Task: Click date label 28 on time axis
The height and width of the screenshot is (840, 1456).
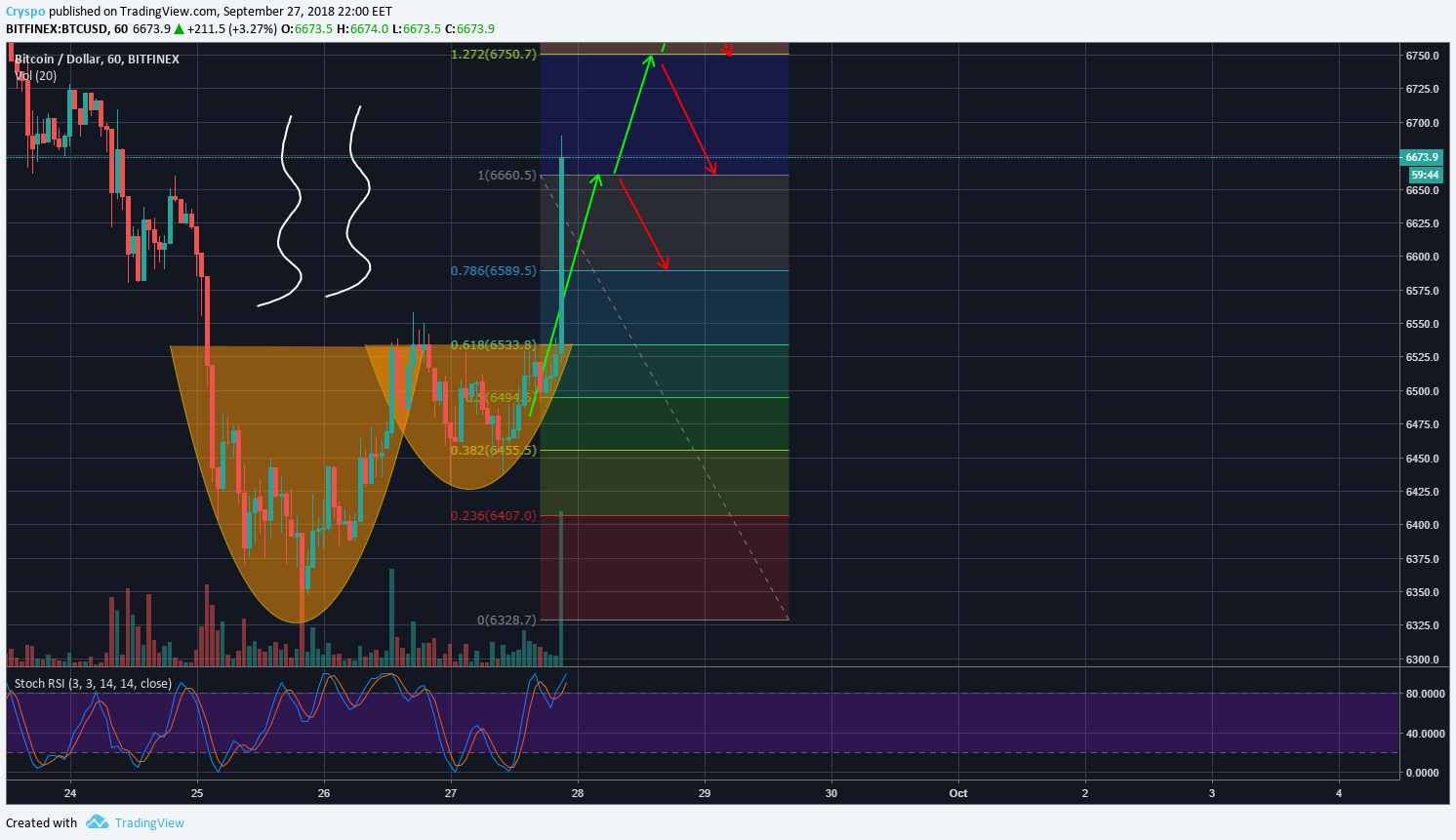Action: coord(578,793)
